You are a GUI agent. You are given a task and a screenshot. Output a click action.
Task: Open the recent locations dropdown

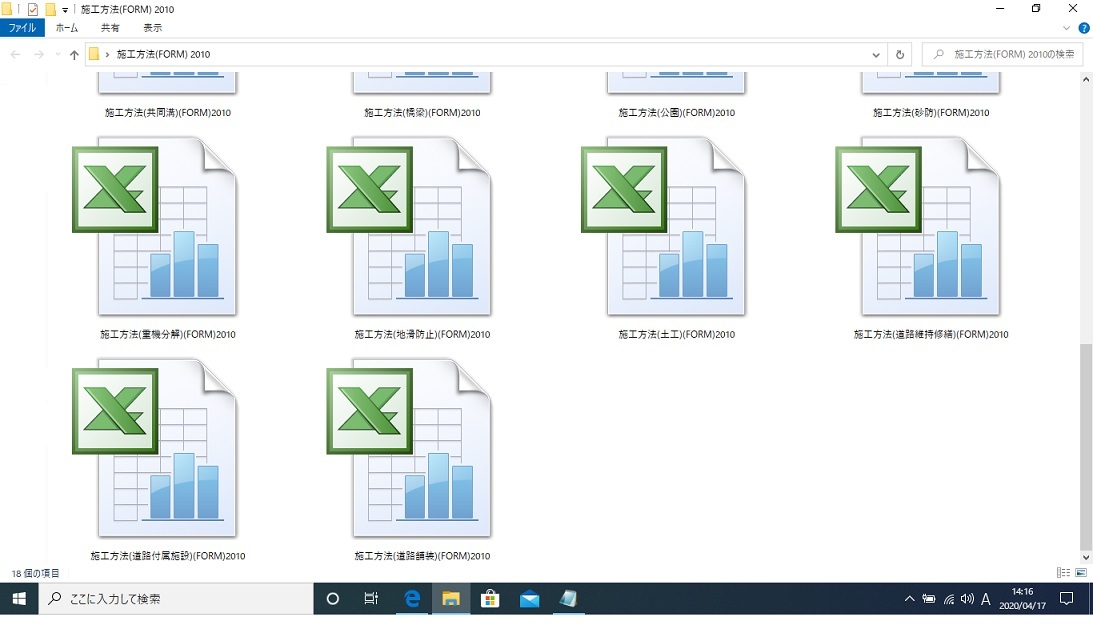[x=57, y=54]
